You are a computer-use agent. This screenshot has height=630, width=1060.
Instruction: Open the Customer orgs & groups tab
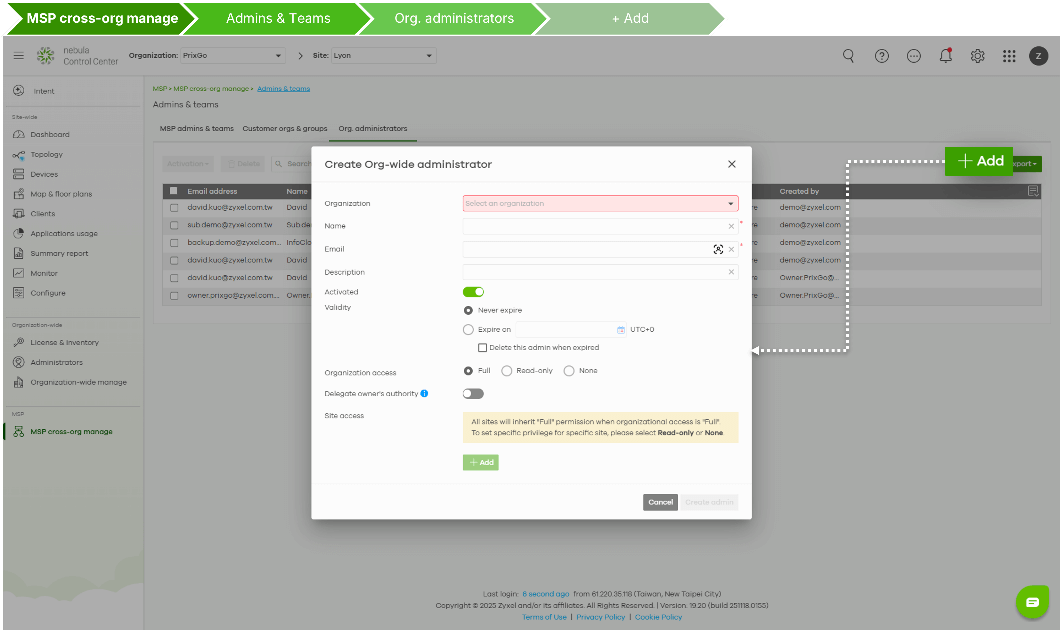(x=283, y=128)
